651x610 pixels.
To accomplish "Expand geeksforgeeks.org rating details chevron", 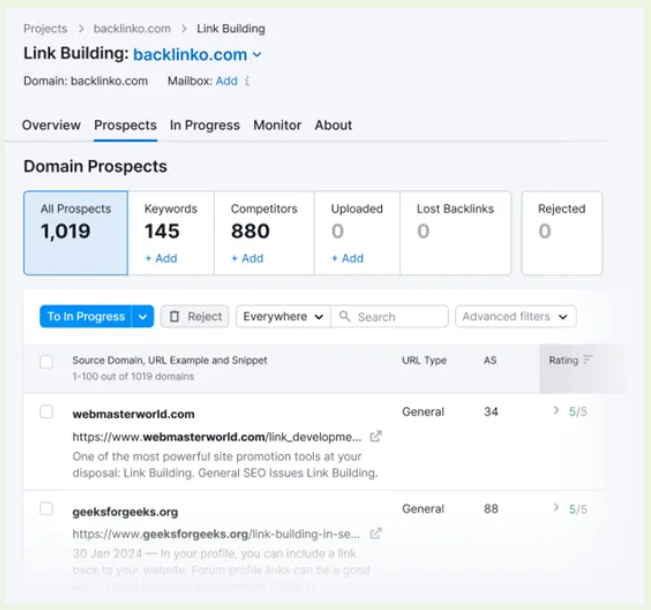I will [556, 507].
